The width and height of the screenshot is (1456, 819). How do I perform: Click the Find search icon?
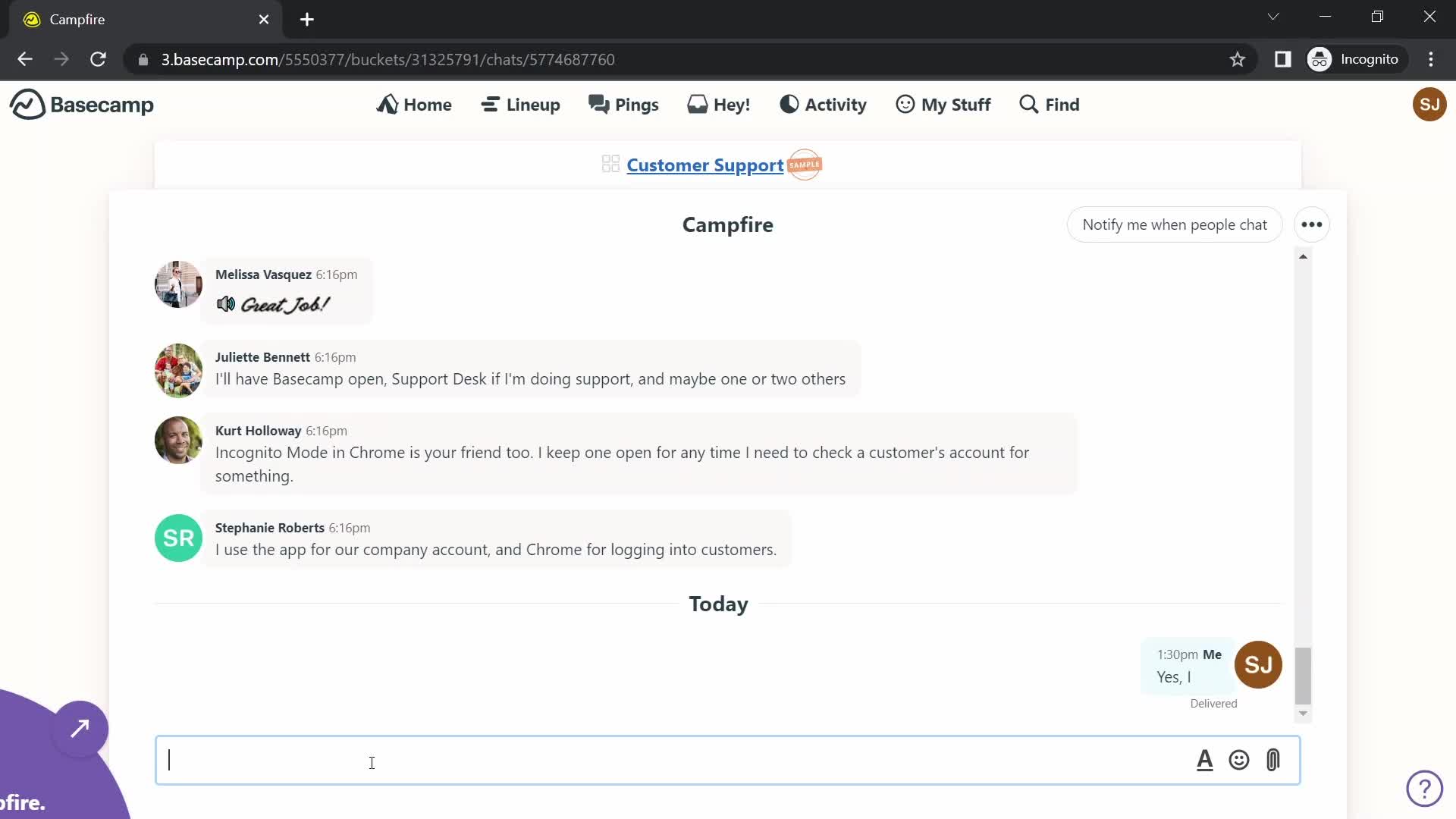click(x=1028, y=104)
